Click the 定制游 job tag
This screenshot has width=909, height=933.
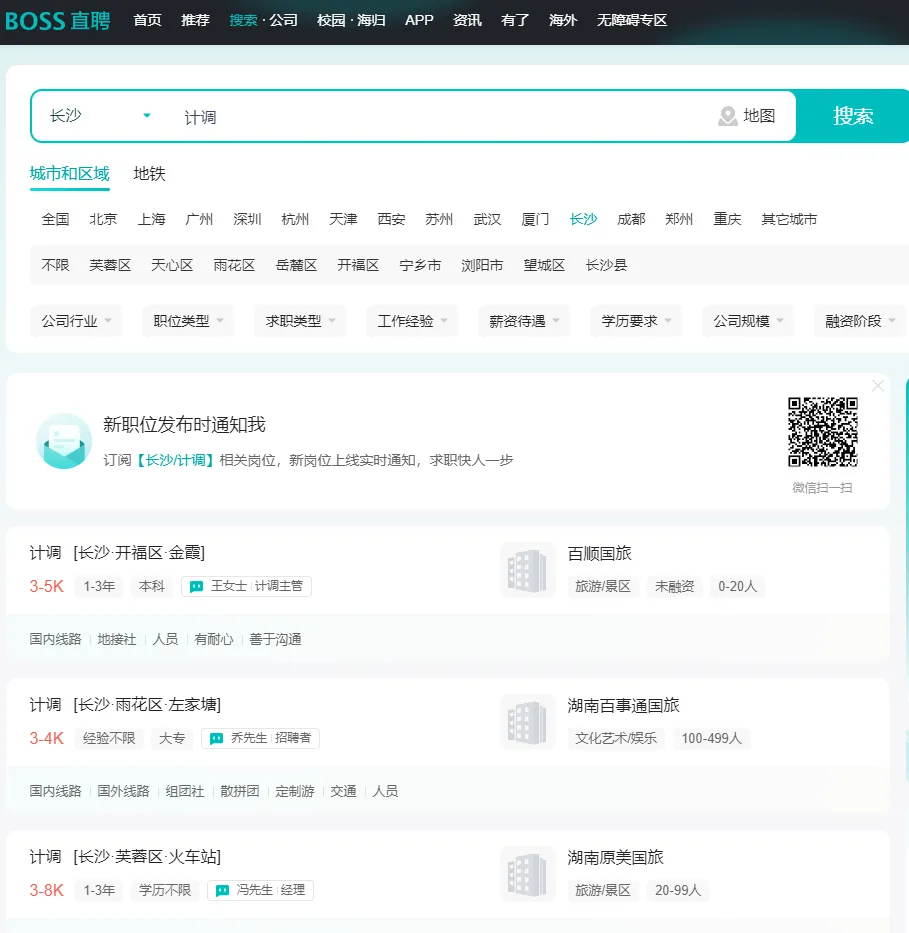click(x=295, y=791)
